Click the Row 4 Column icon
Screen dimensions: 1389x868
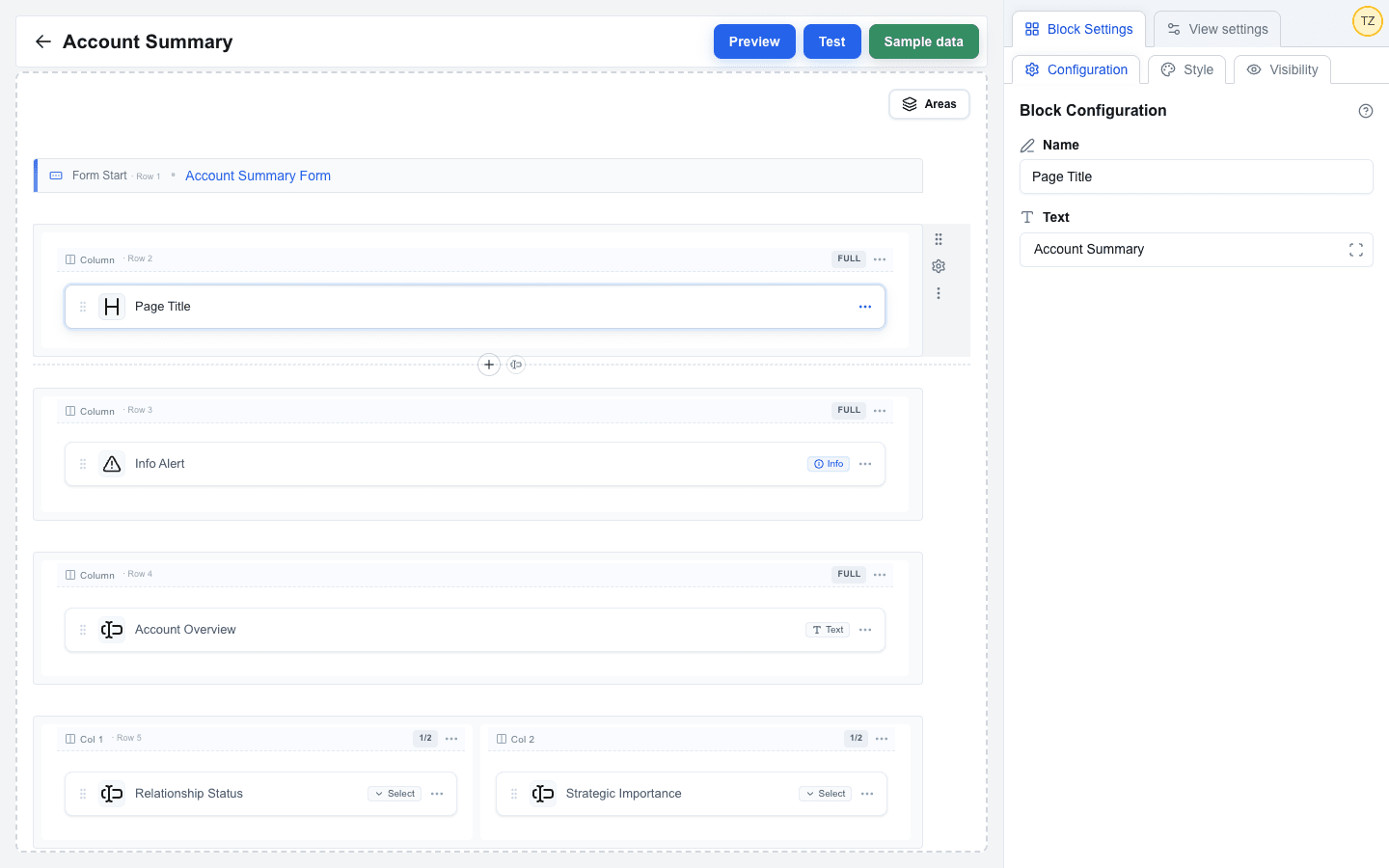point(70,575)
